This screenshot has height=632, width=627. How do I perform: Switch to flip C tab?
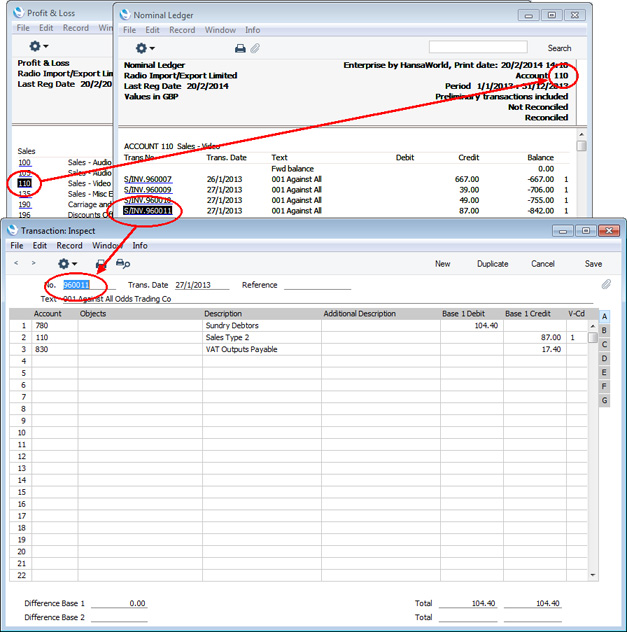(x=604, y=345)
